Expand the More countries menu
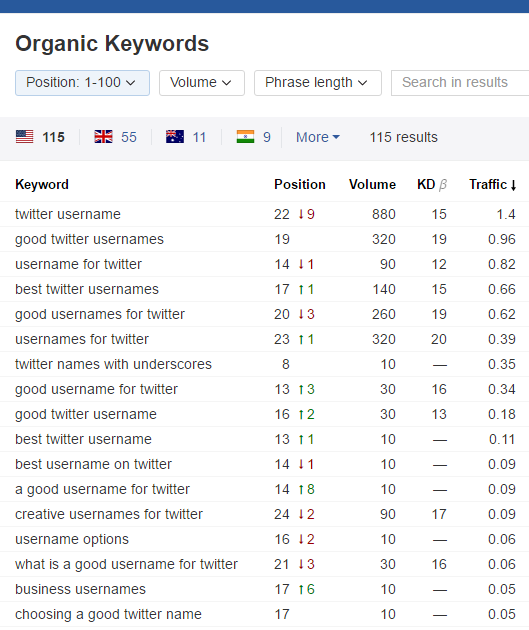 (318, 137)
